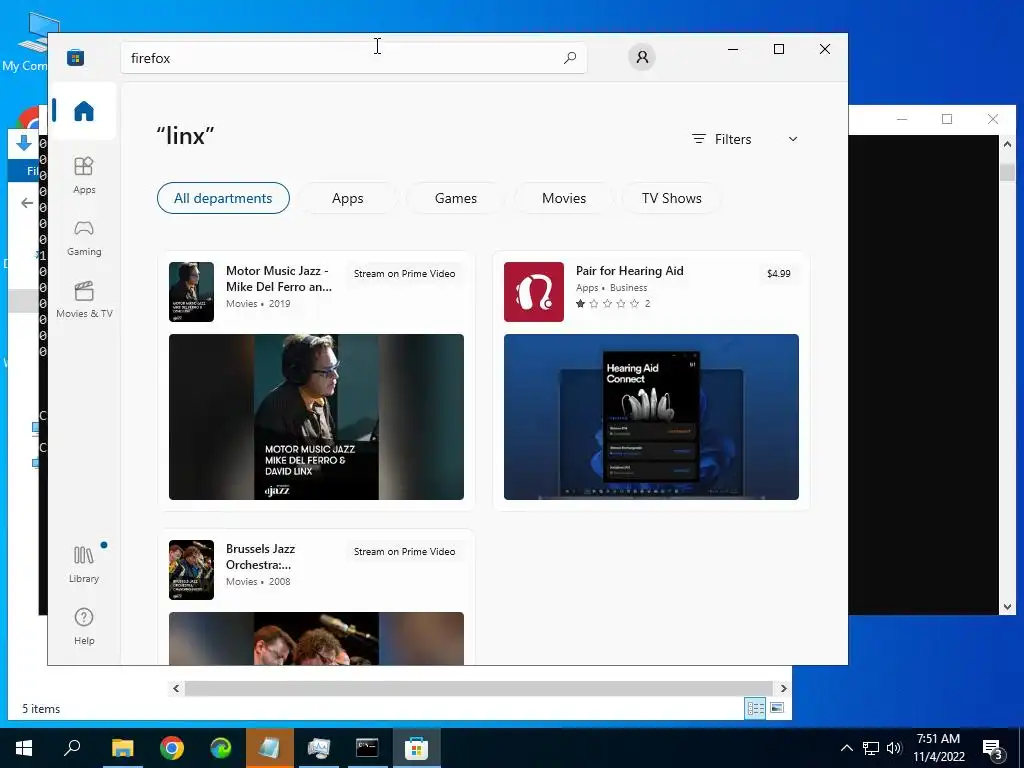
Task: Click the Microsoft Store logo icon
Action: pos(75,57)
